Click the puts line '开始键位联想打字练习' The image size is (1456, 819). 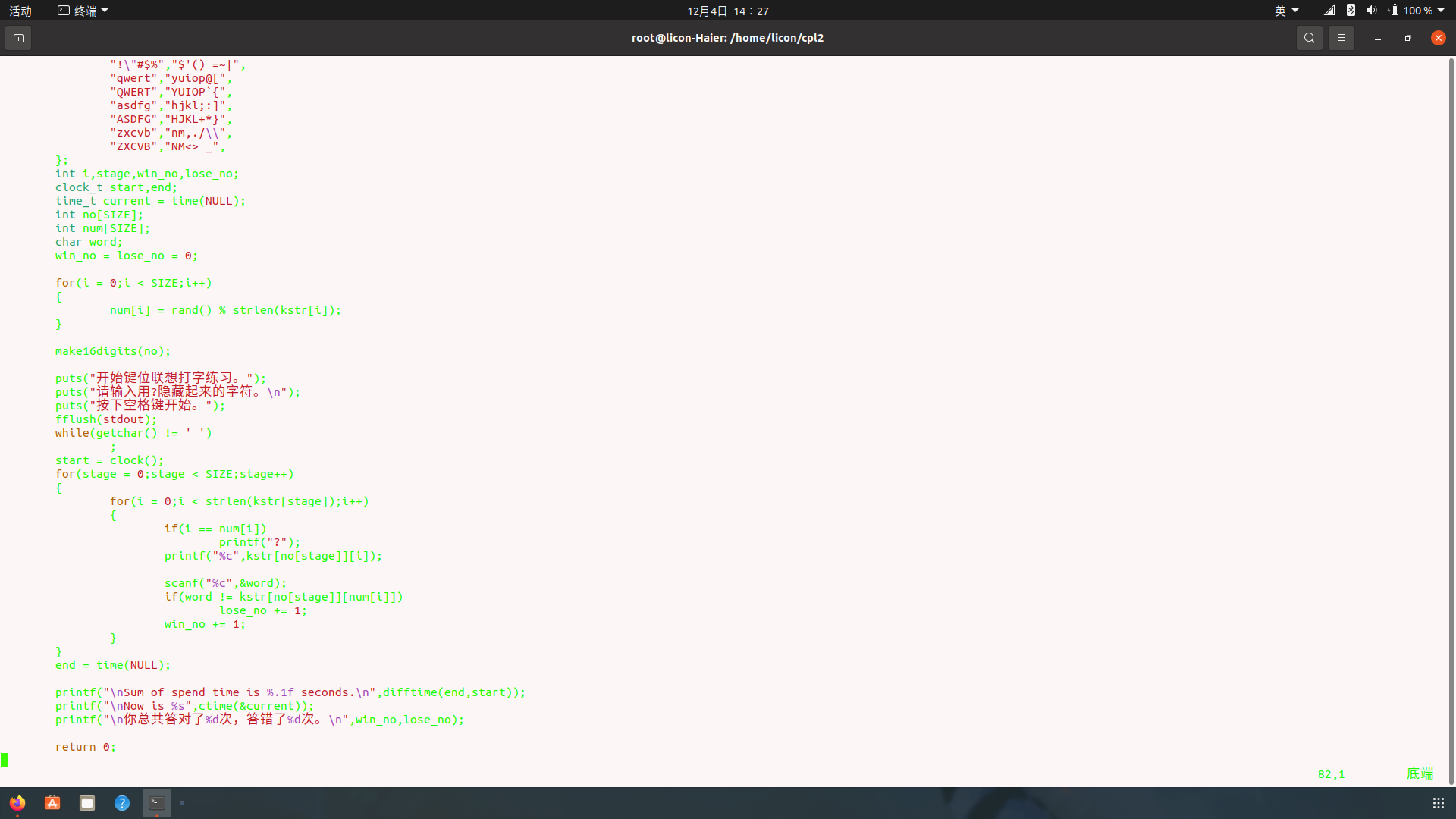pyautogui.click(x=161, y=378)
